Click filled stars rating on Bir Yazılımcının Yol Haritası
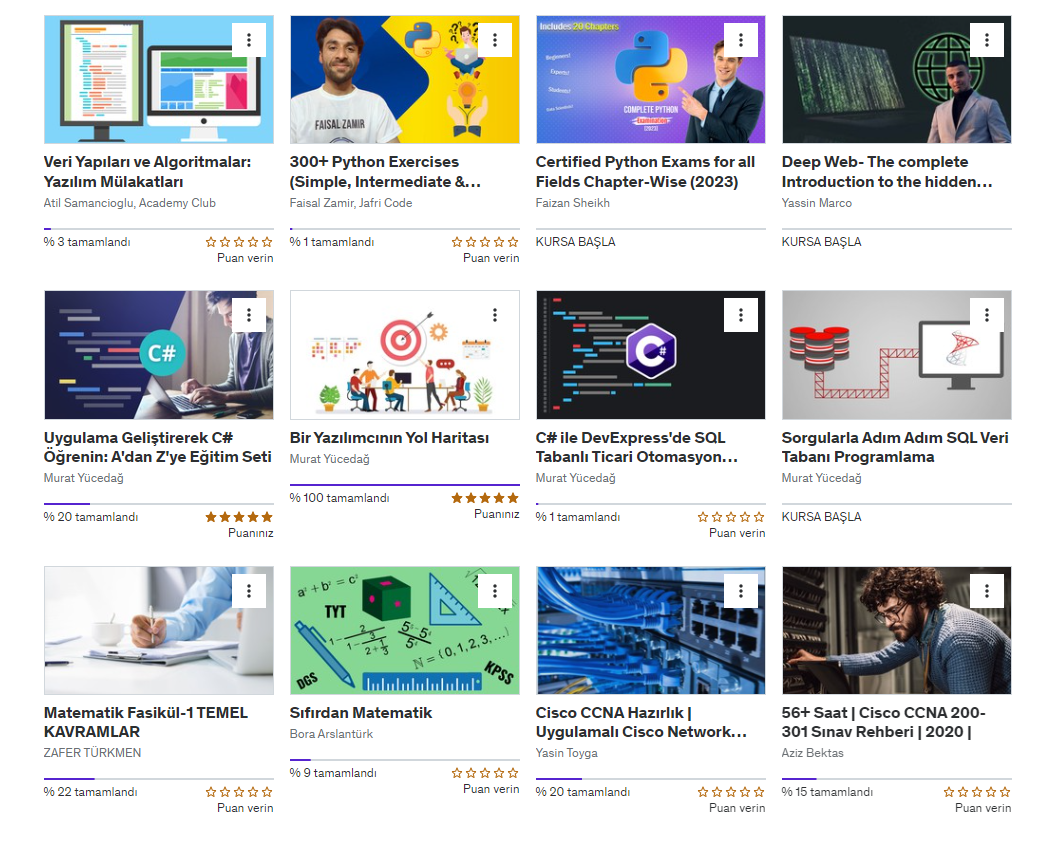 coord(485,498)
